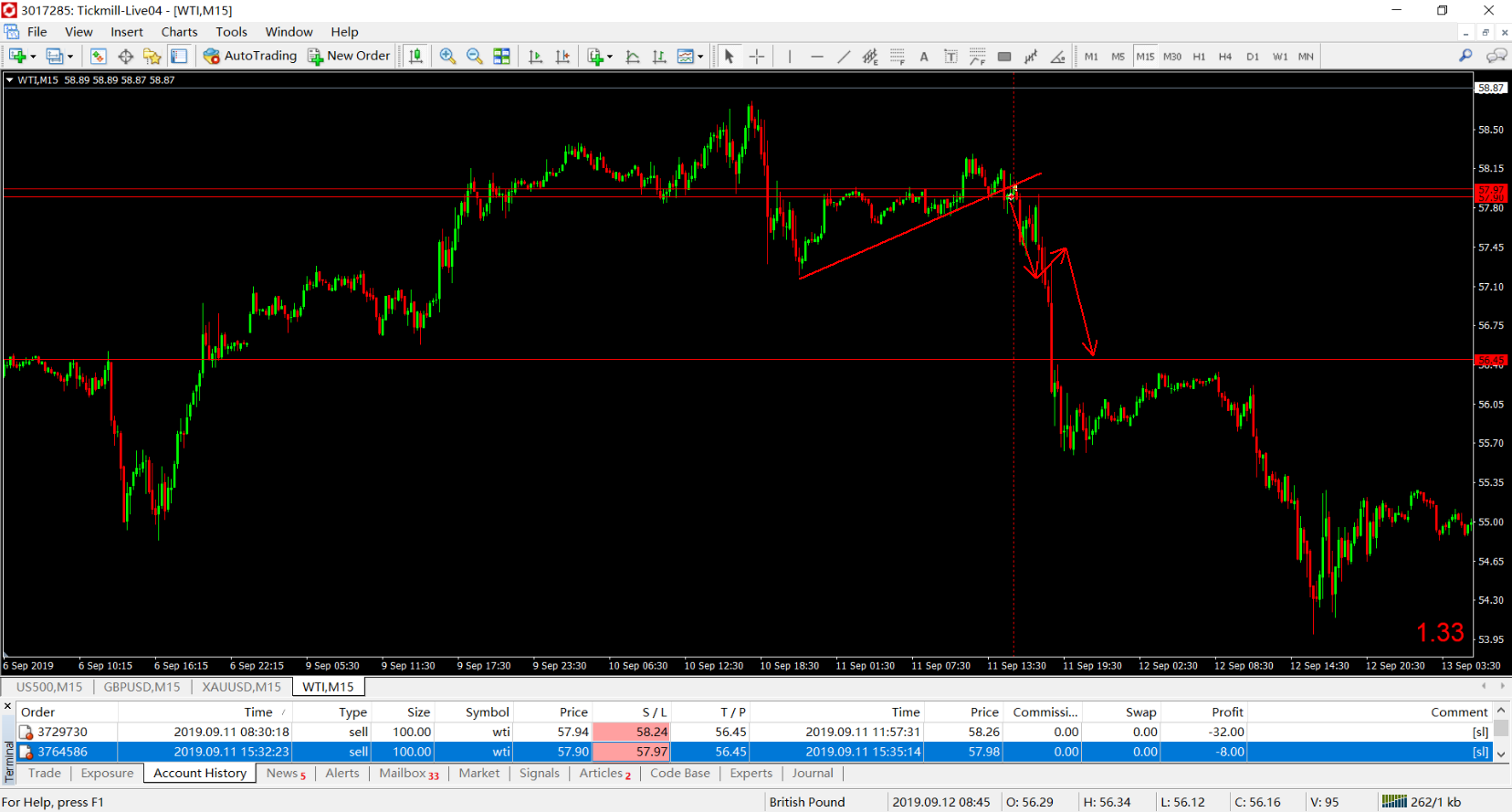Click the New Order button

pos(349,56)
